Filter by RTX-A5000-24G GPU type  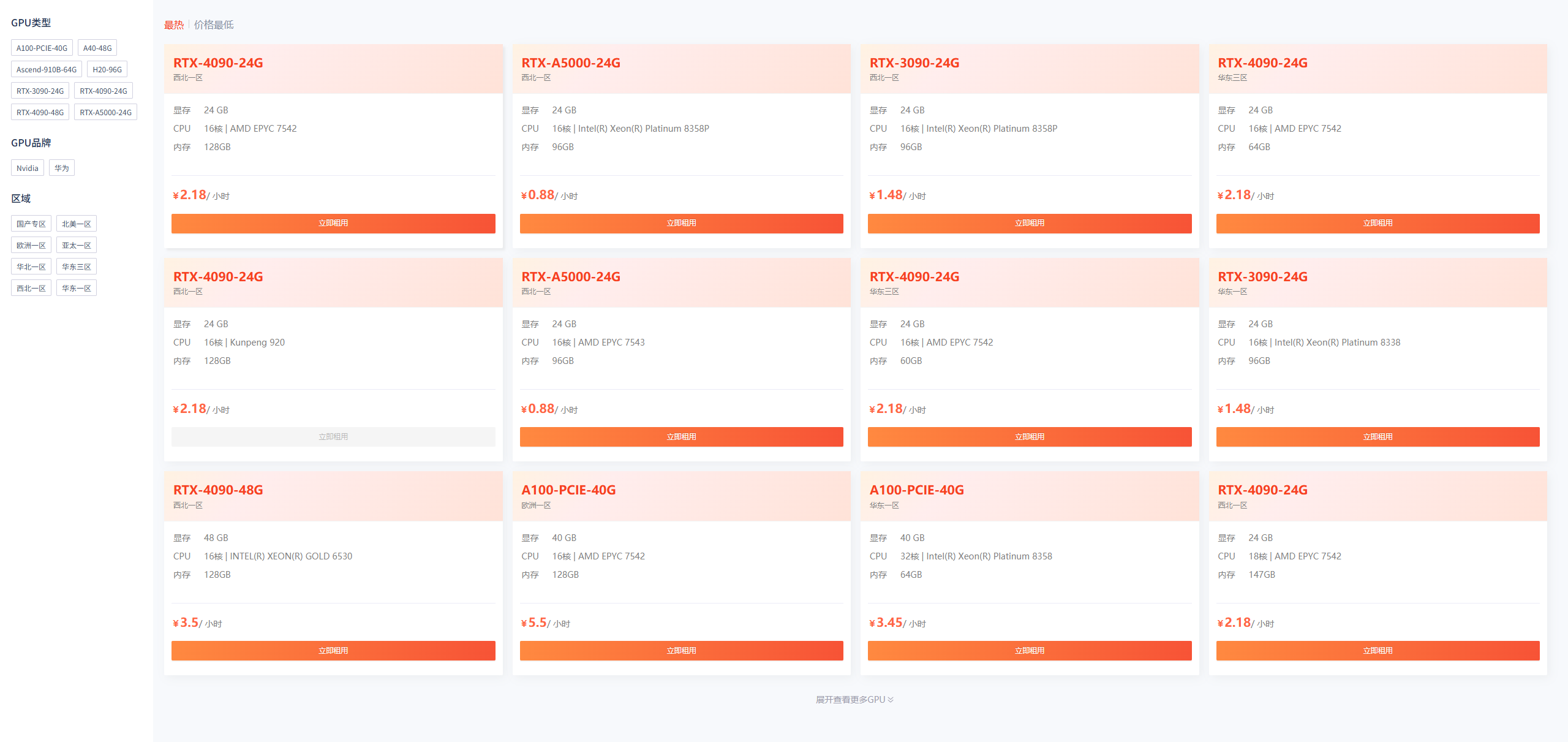105,113
